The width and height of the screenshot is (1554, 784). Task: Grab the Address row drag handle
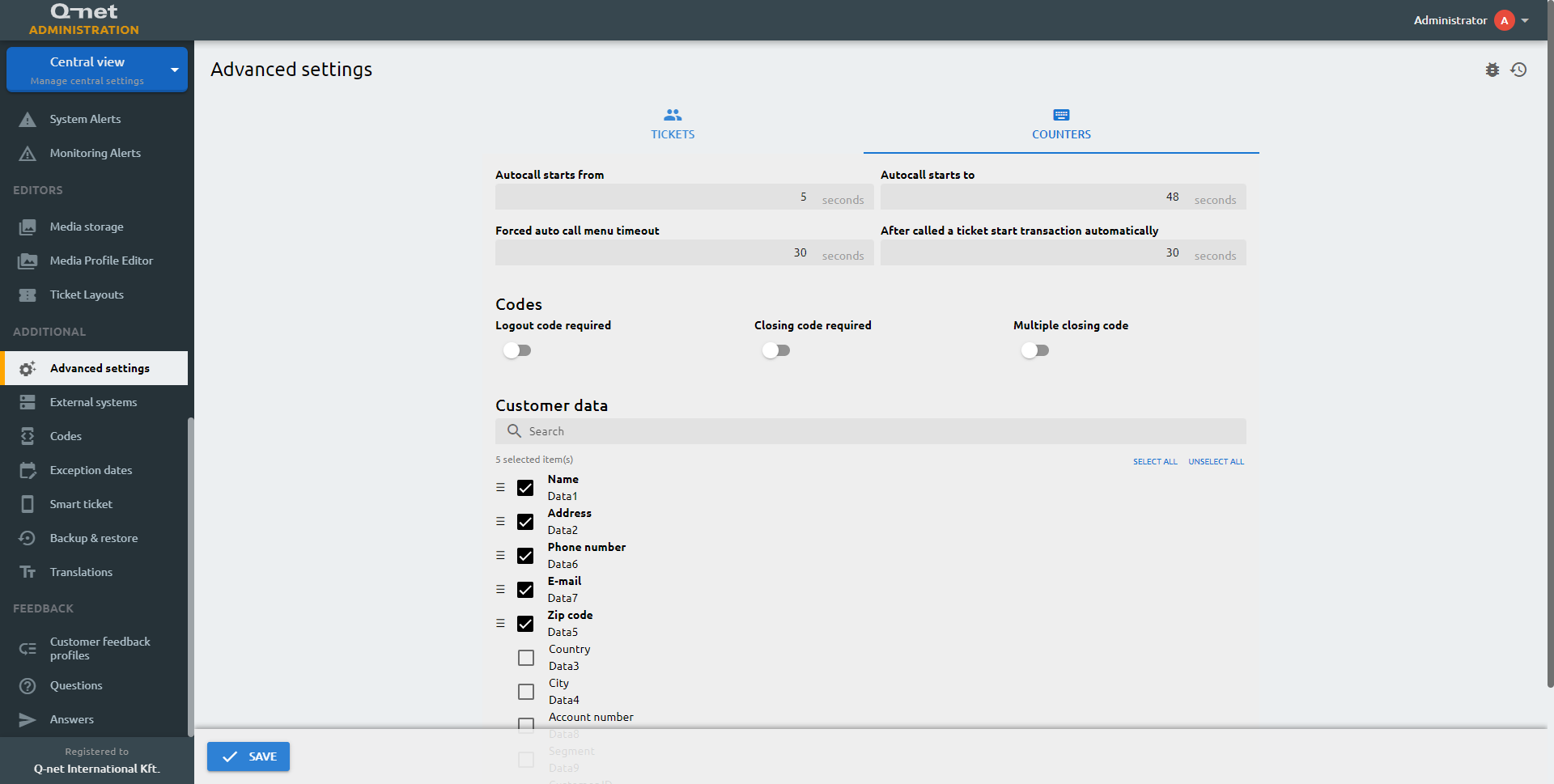tap(500, 522)
